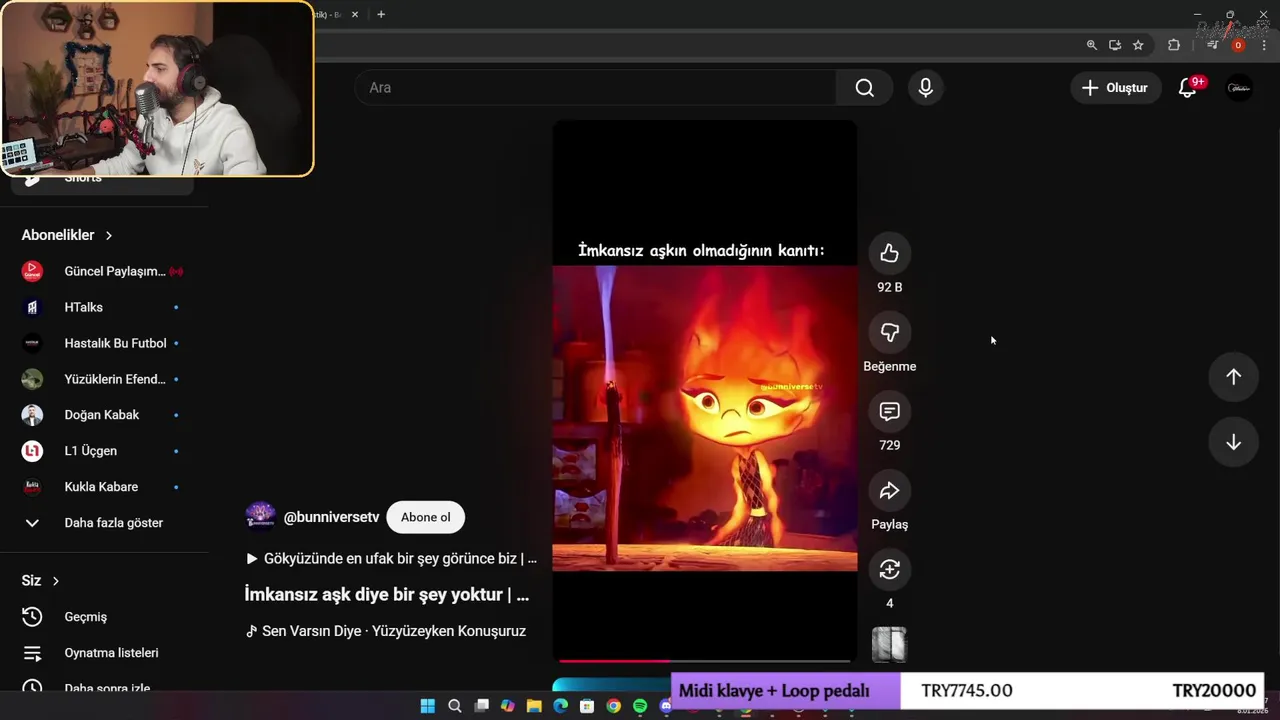This screenshot has width=1280, height=720.
Task: Click the bunniversetv channel avatar
Action: coord(260,516)
